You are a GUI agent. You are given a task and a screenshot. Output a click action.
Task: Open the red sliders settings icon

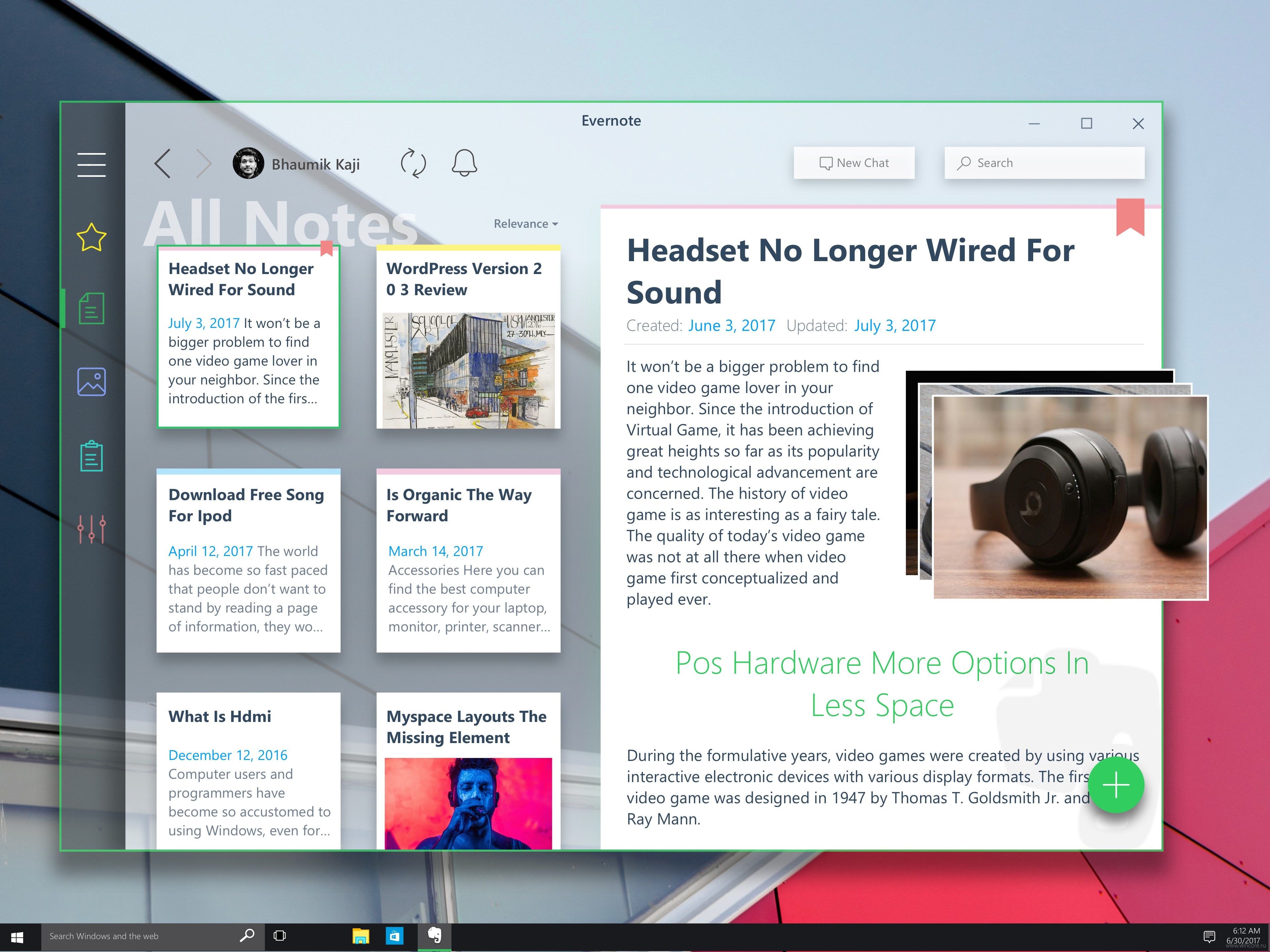pos(91,529)
